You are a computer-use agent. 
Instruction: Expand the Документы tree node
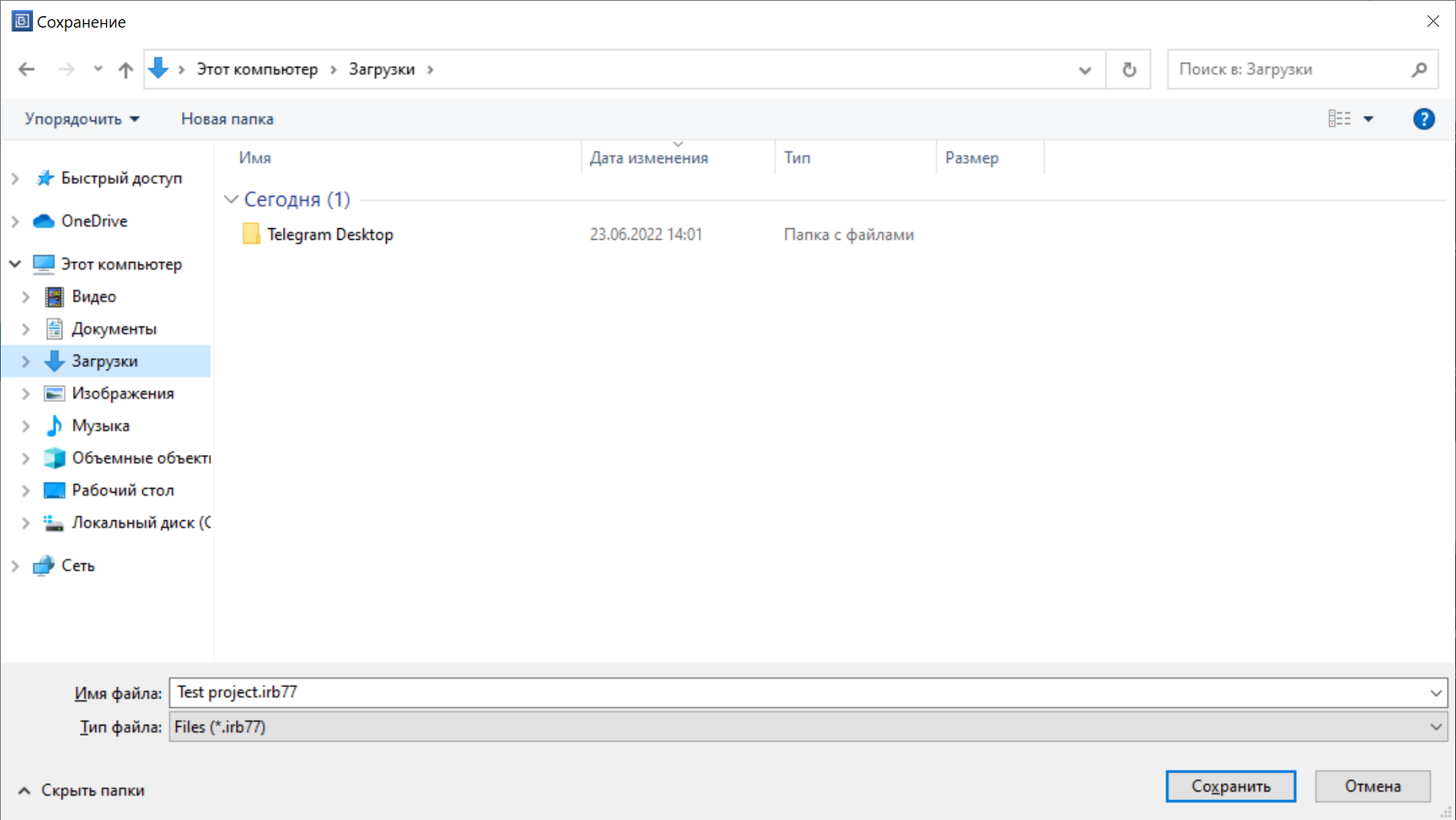pos(25,329)
